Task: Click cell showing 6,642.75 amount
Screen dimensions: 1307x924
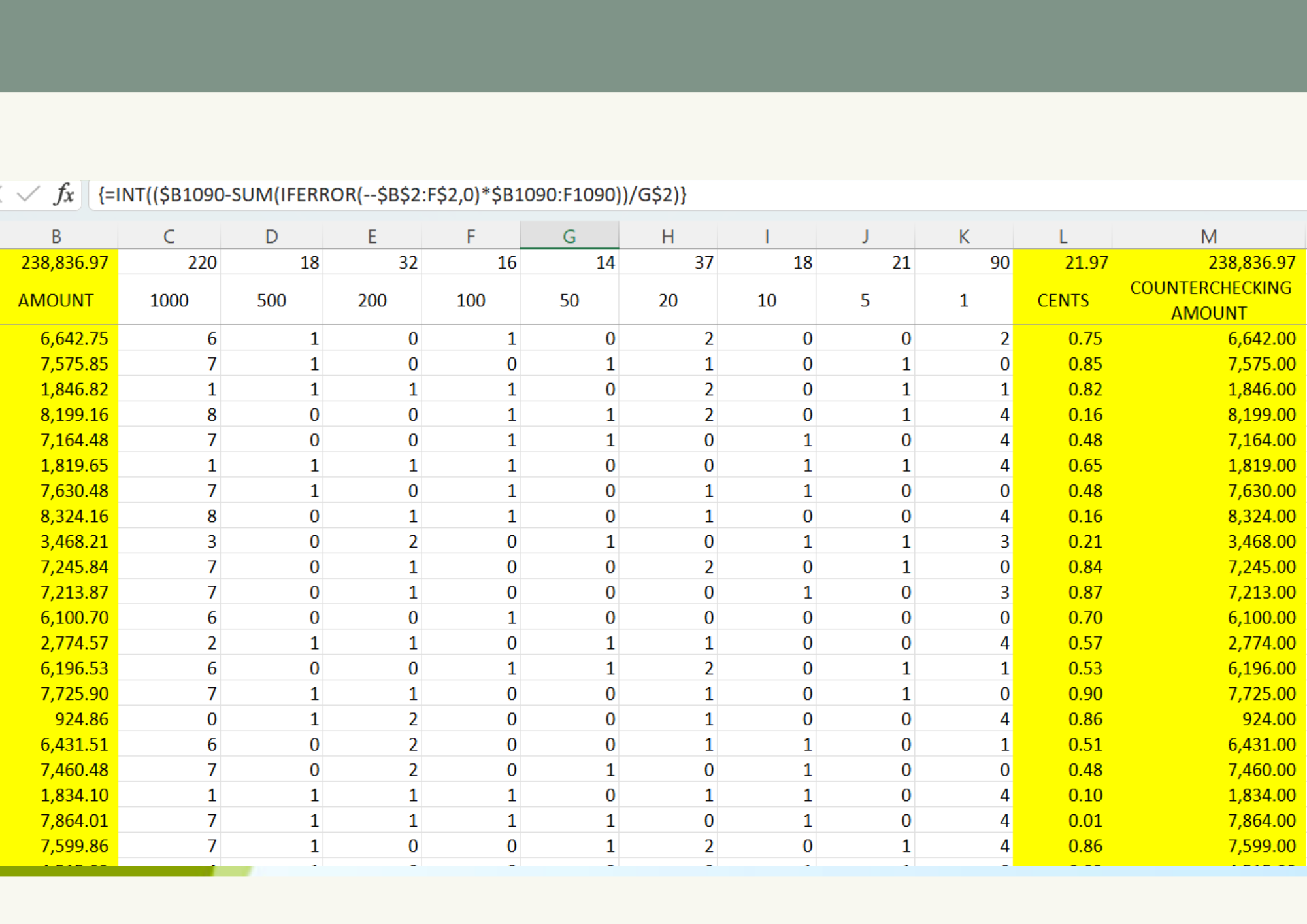Action: tap(73, 338)
